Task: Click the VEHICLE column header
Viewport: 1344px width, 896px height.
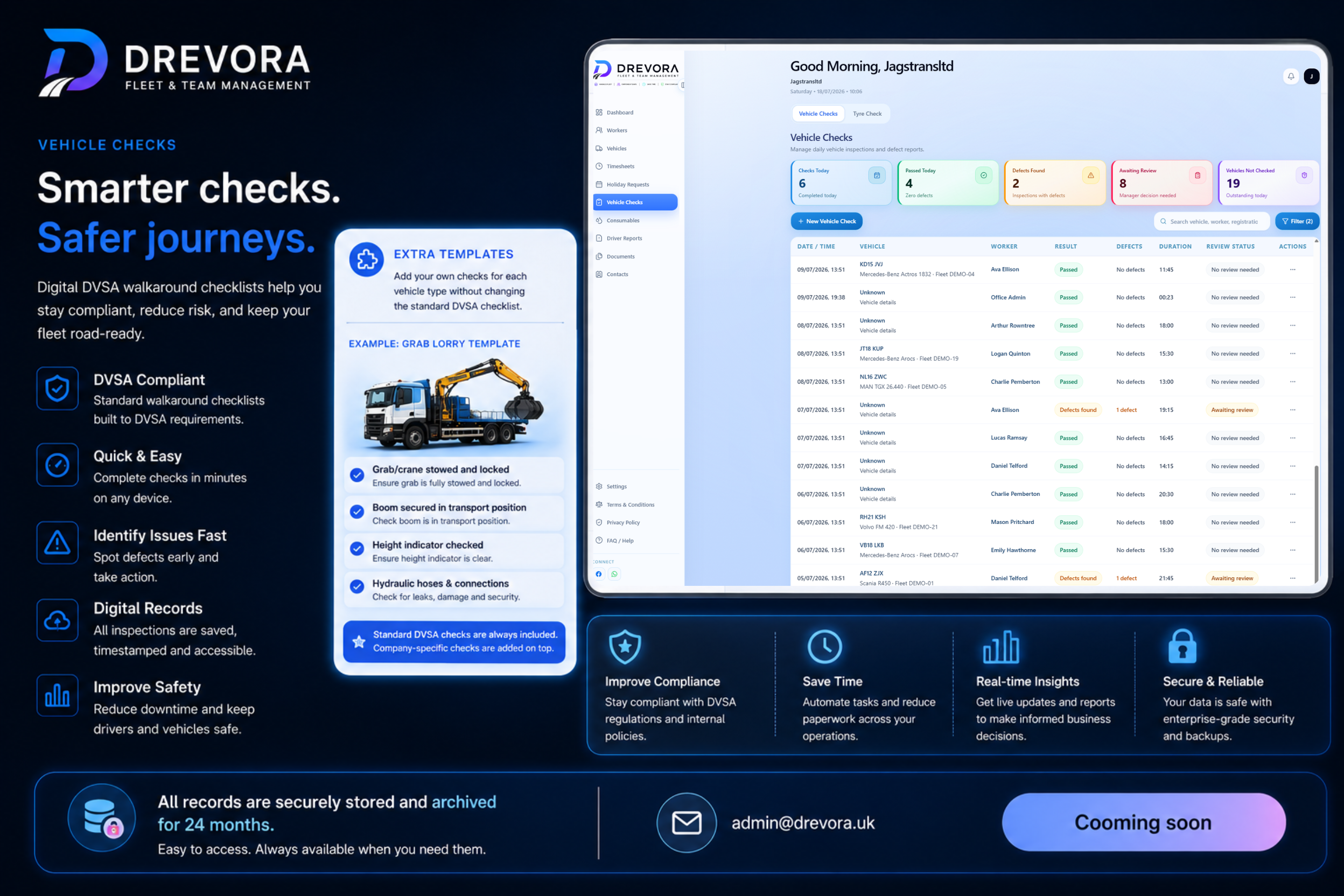Action: (x=872, y=246)
